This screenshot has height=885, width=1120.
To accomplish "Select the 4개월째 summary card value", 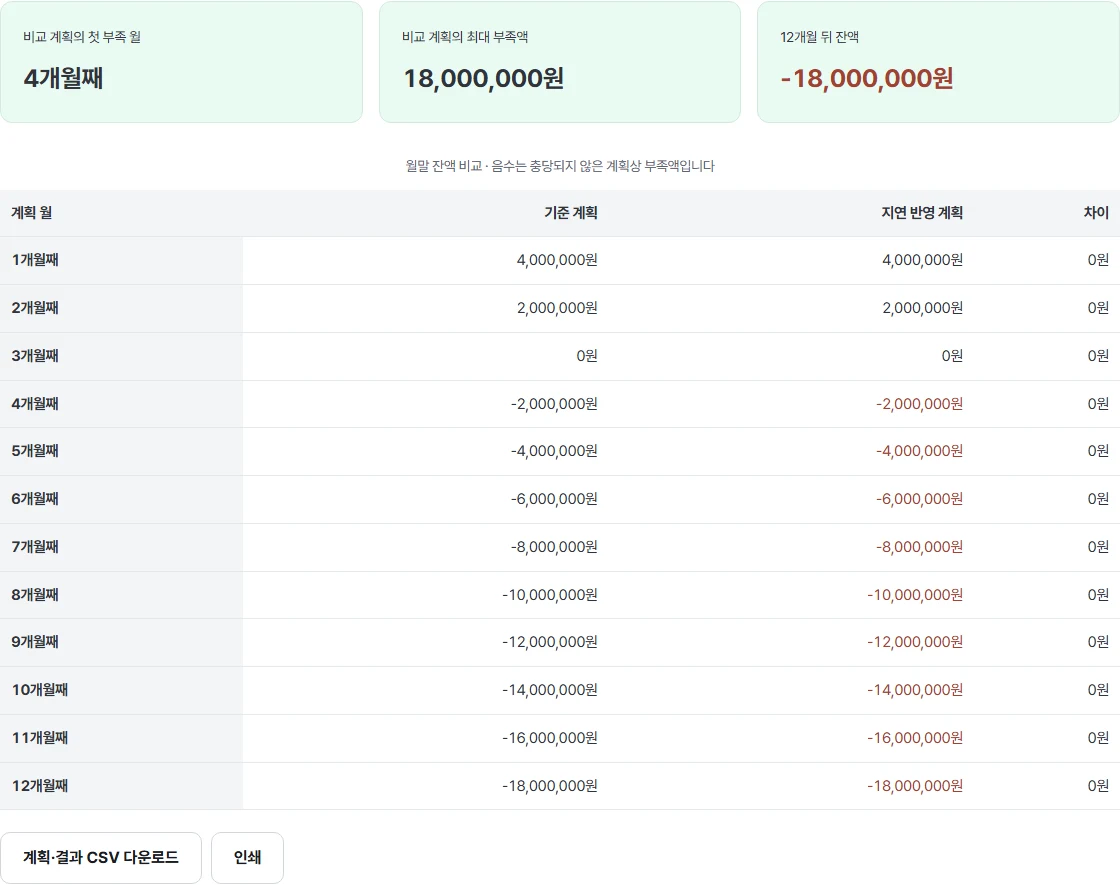I will (x=64, y=78).
